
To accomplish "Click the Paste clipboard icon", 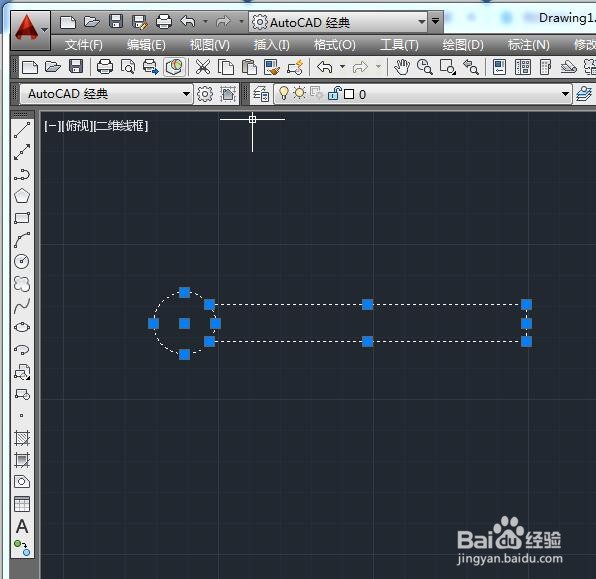I will [249, 67].
